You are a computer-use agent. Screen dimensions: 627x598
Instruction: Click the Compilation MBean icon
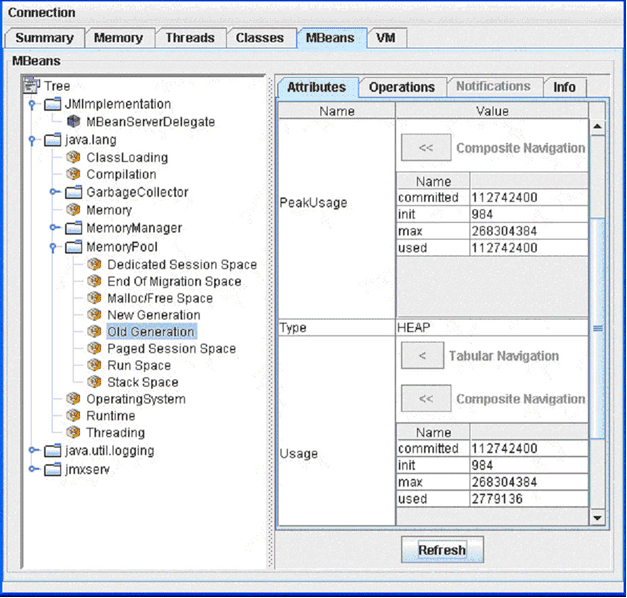point(73,175)
